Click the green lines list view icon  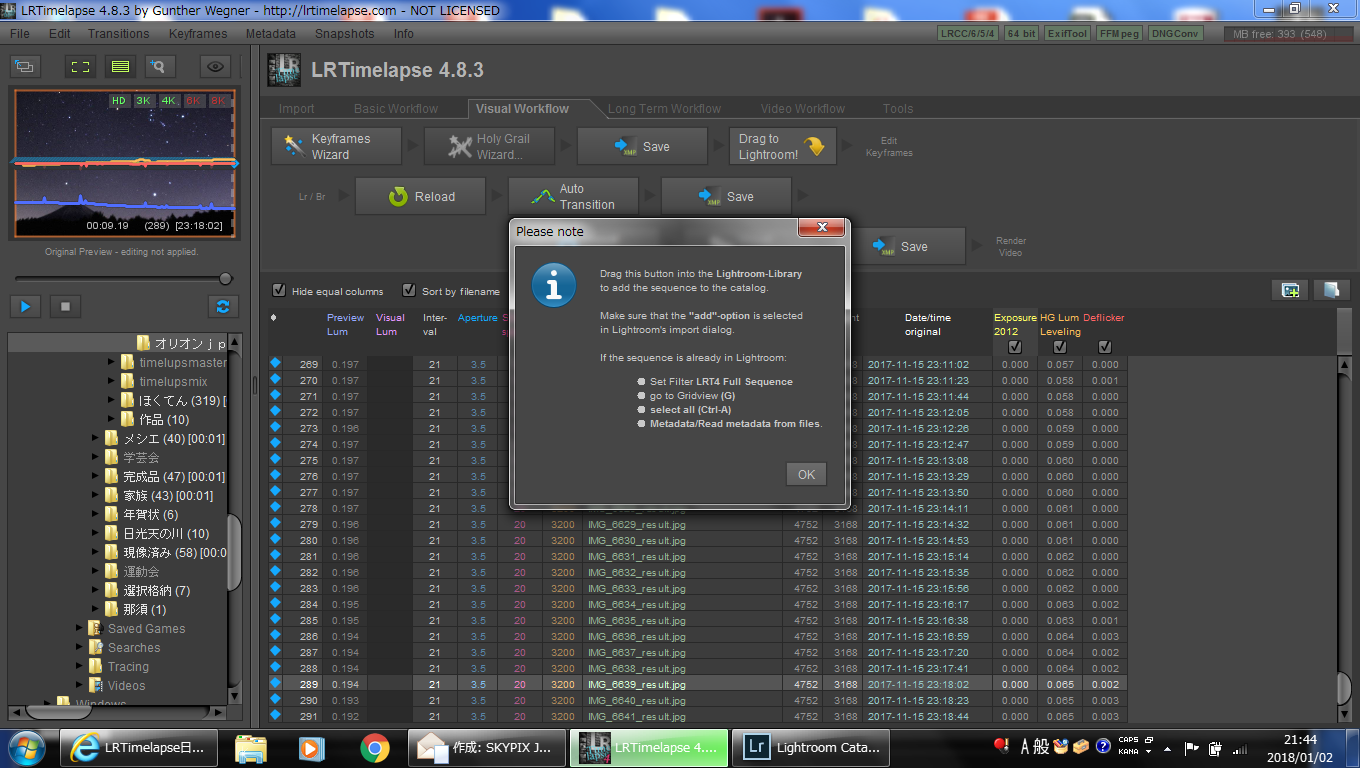pos(120,67)
